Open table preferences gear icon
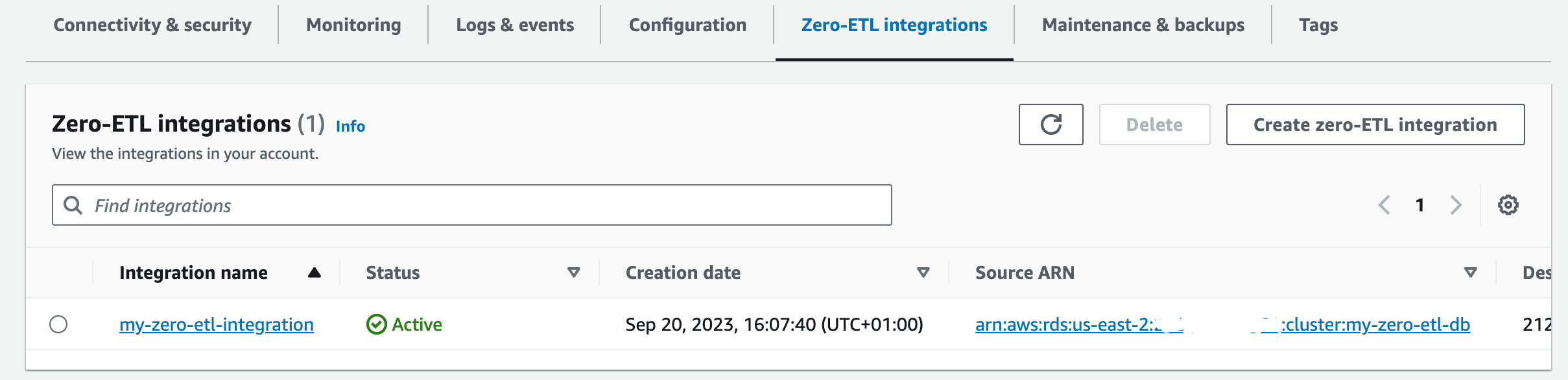Image resolution: width=1568 pixels, height=380 pixels. click(1508, 205)
